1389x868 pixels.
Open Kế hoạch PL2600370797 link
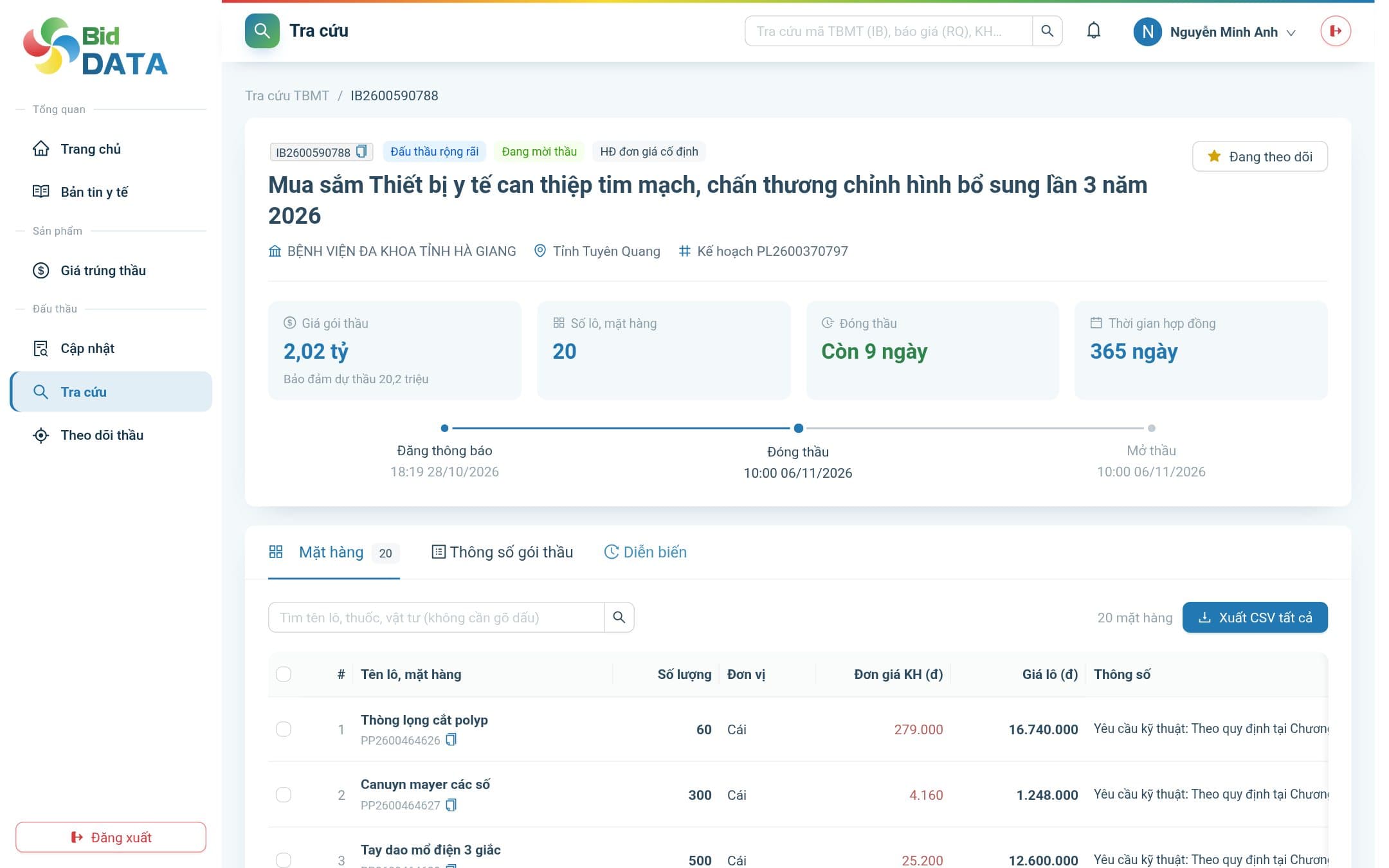click(x=772, y=251)
